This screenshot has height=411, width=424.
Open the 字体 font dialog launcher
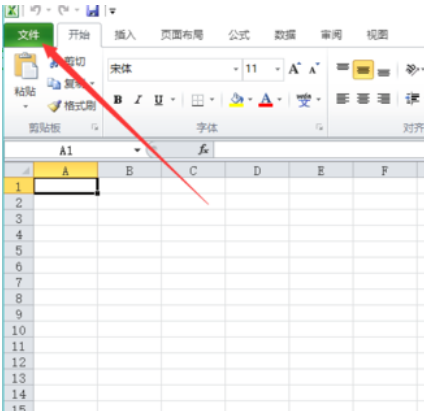(319, 127)
